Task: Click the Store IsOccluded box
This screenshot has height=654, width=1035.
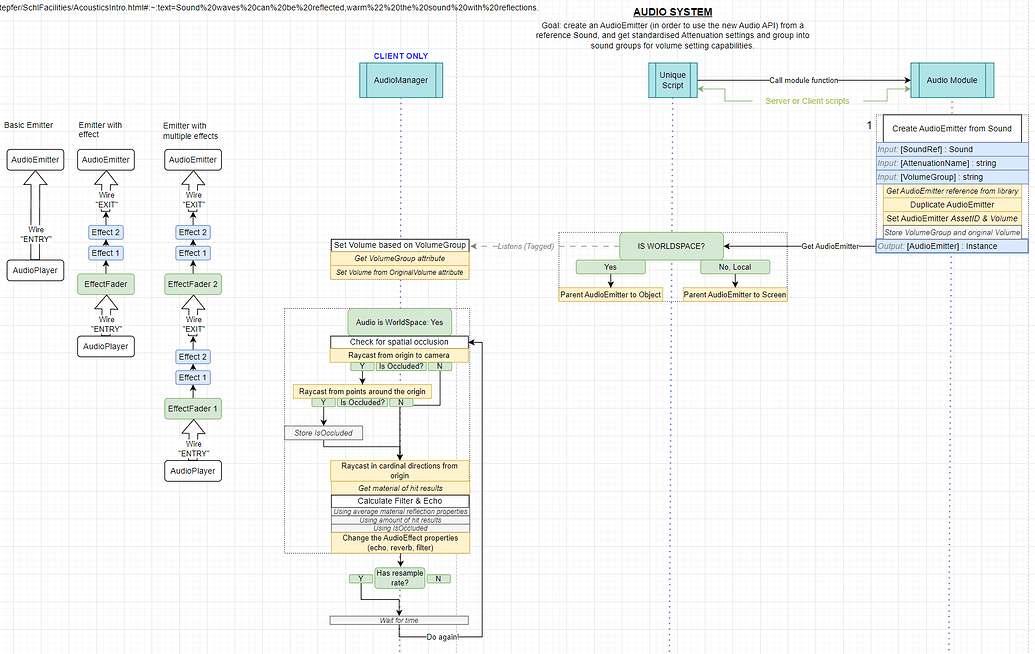Action: click(x=323, y=433)
